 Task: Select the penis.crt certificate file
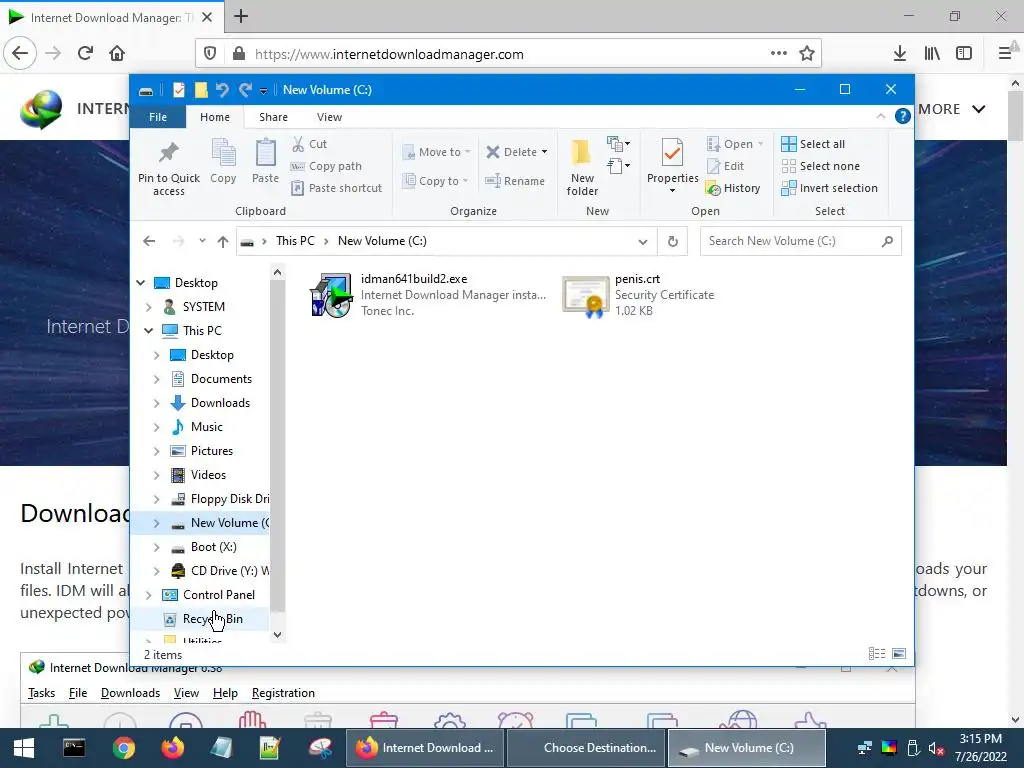click(x=639, y=295)
